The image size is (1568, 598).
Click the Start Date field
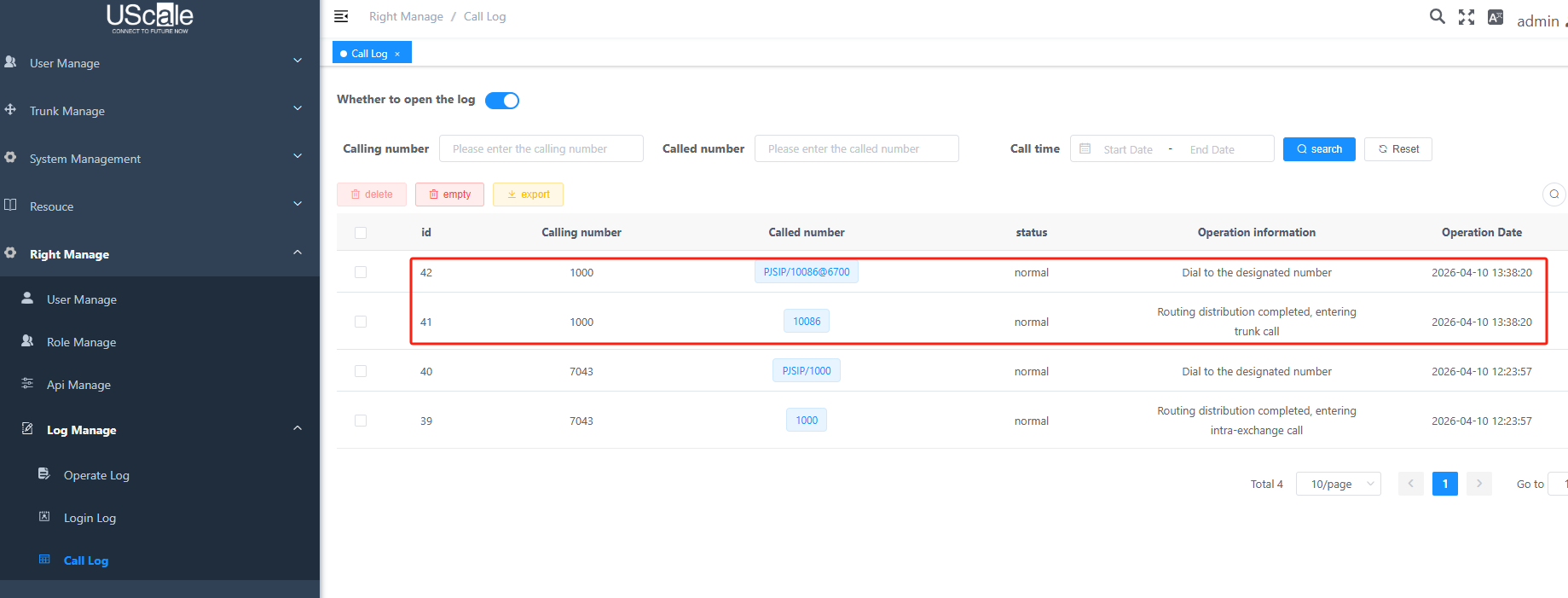tap(1128, 149)
